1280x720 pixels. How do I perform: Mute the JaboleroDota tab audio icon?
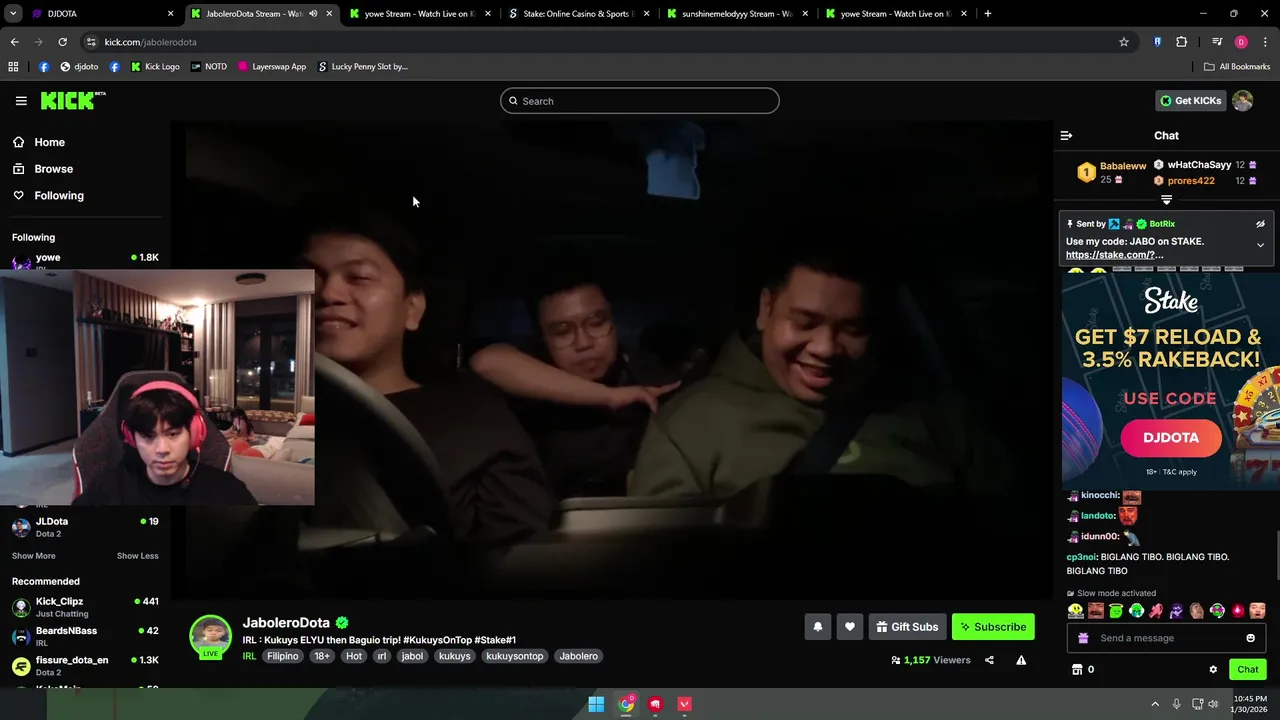(x=313, y=14)
